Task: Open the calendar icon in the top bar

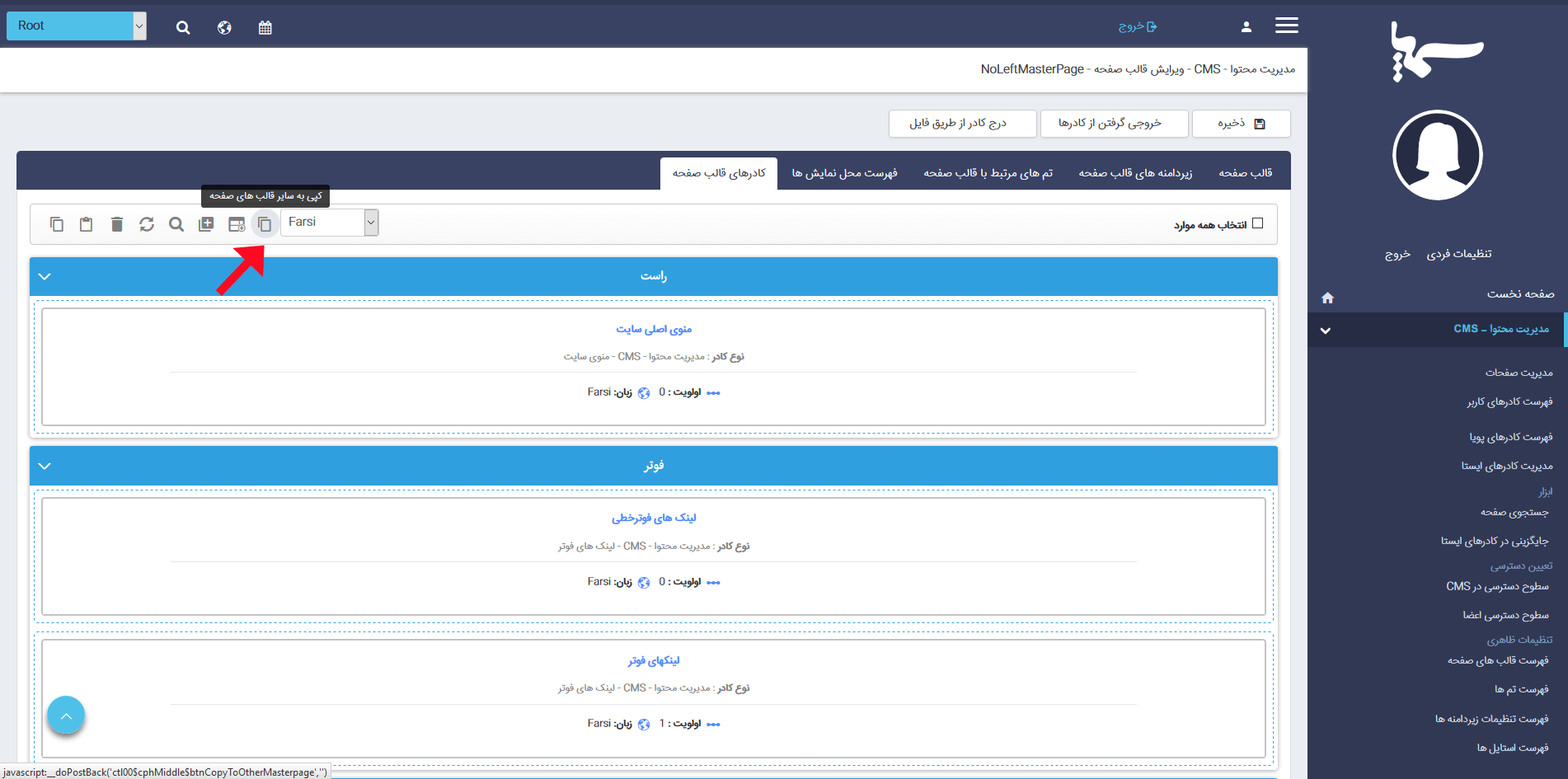Action: pyautogui.click(x=265, y=28)
